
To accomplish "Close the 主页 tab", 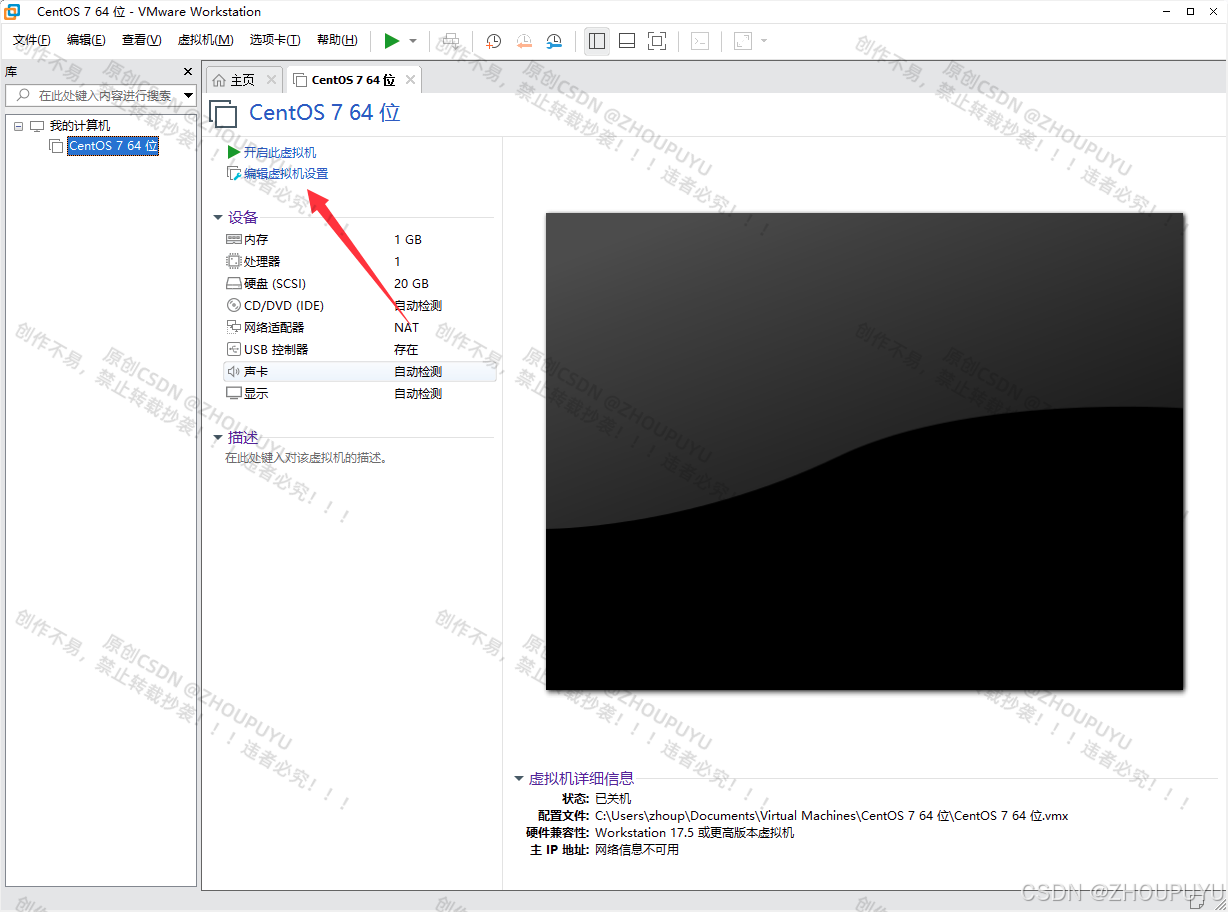I will [271, 80].
